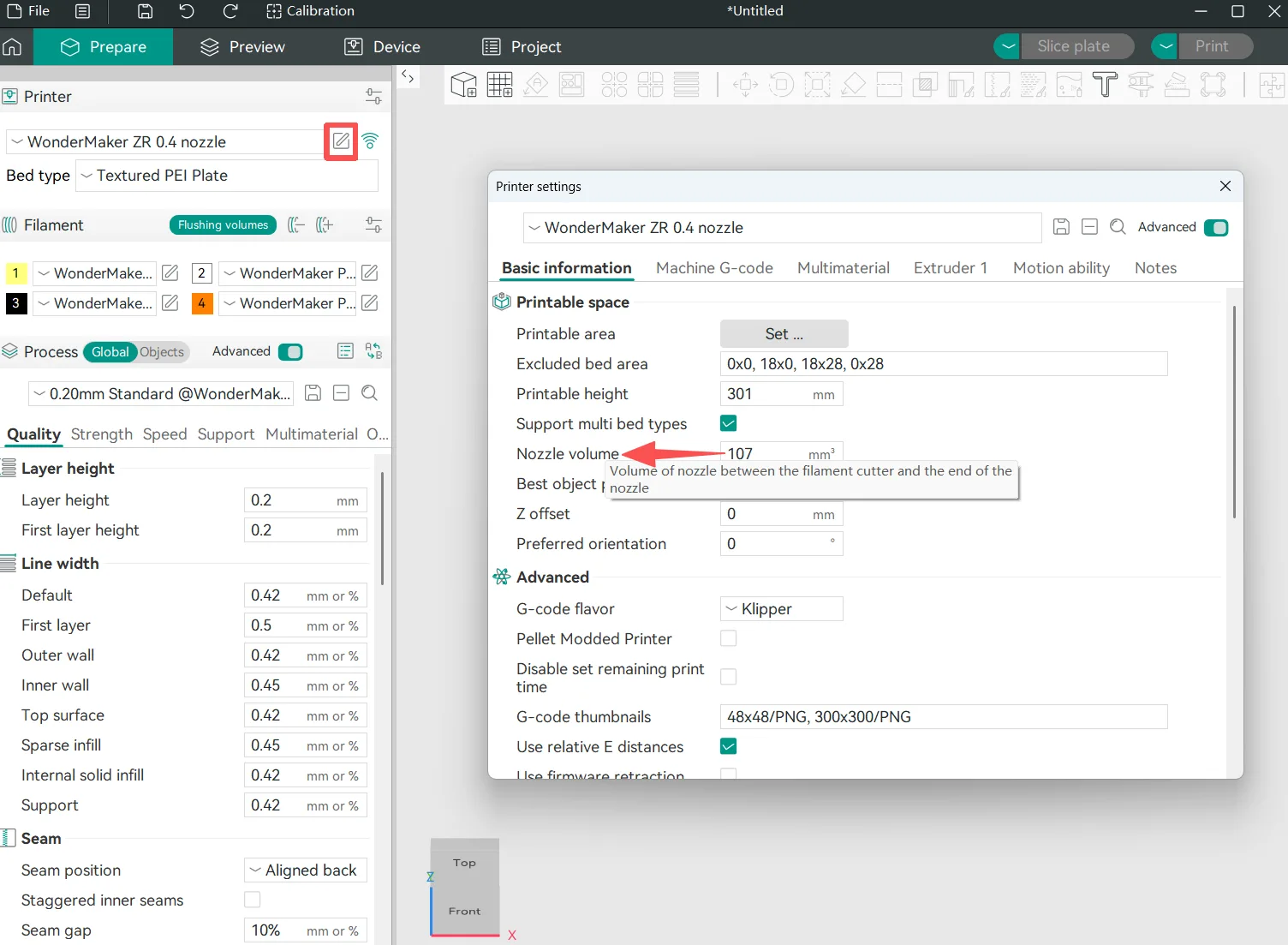
Task: Click the Split to objects icon
Action: [614, 85]
